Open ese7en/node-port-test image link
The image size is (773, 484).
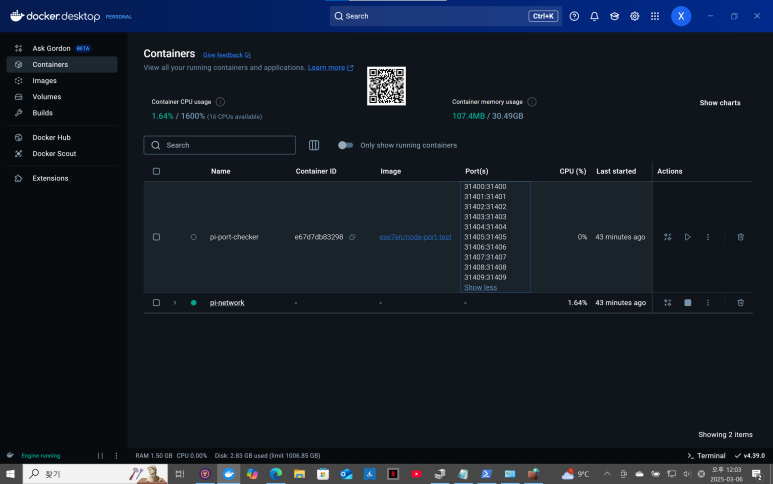[415, 237]
